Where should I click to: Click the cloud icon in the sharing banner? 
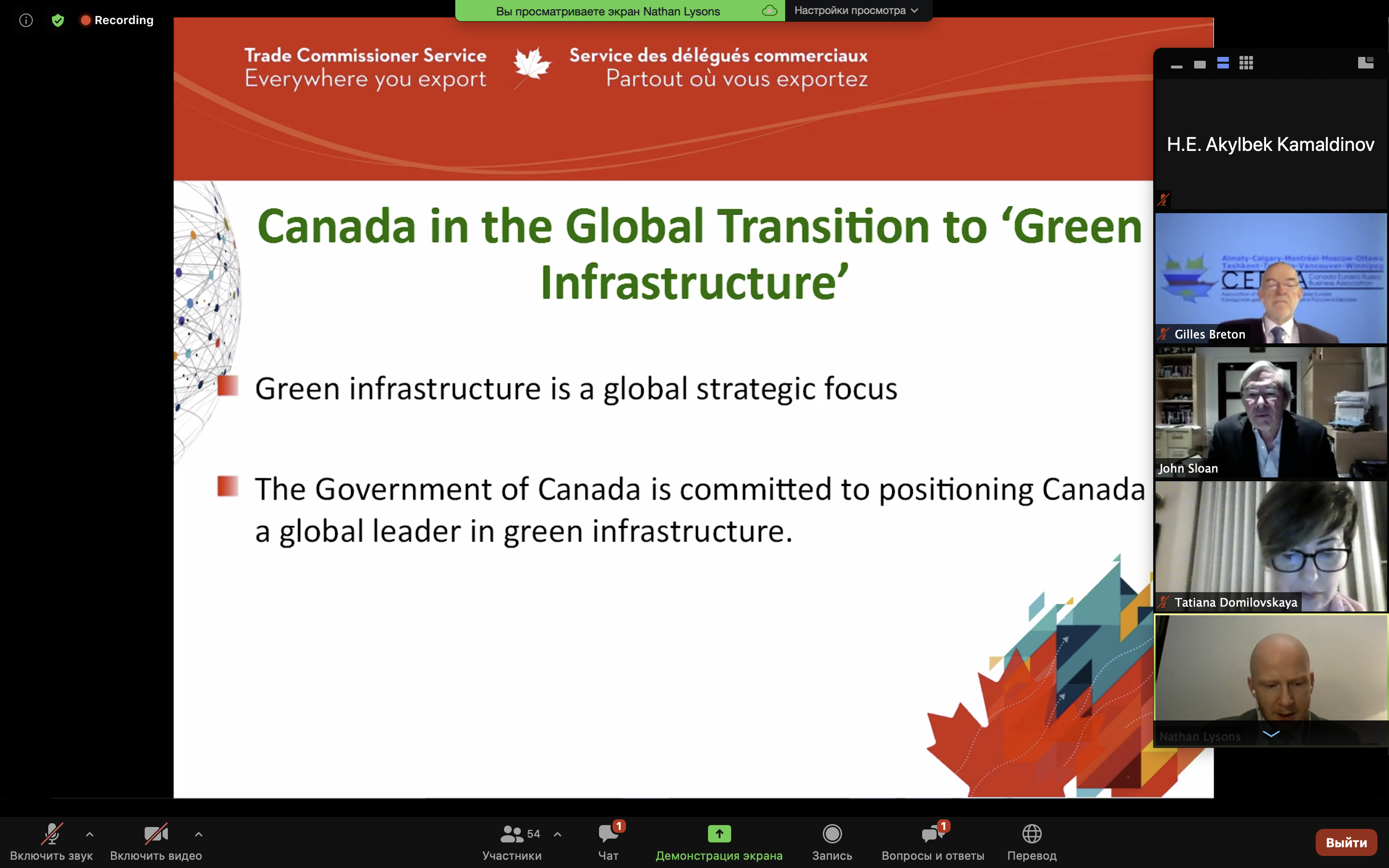point(769,10)
